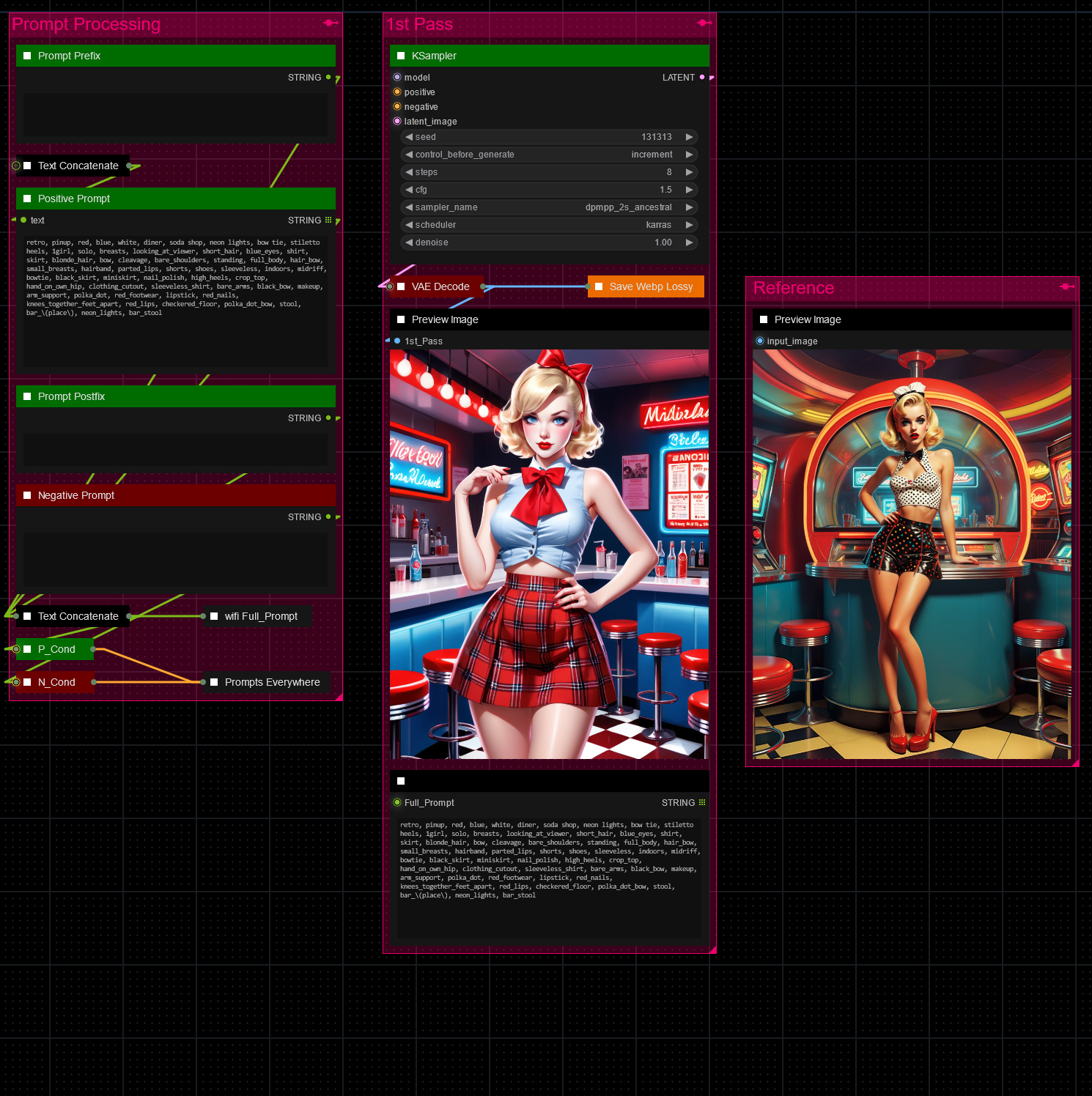Viewport: 1092px width, 1096px height.
Task: Click the steps value 8
Action: (669, 172)
